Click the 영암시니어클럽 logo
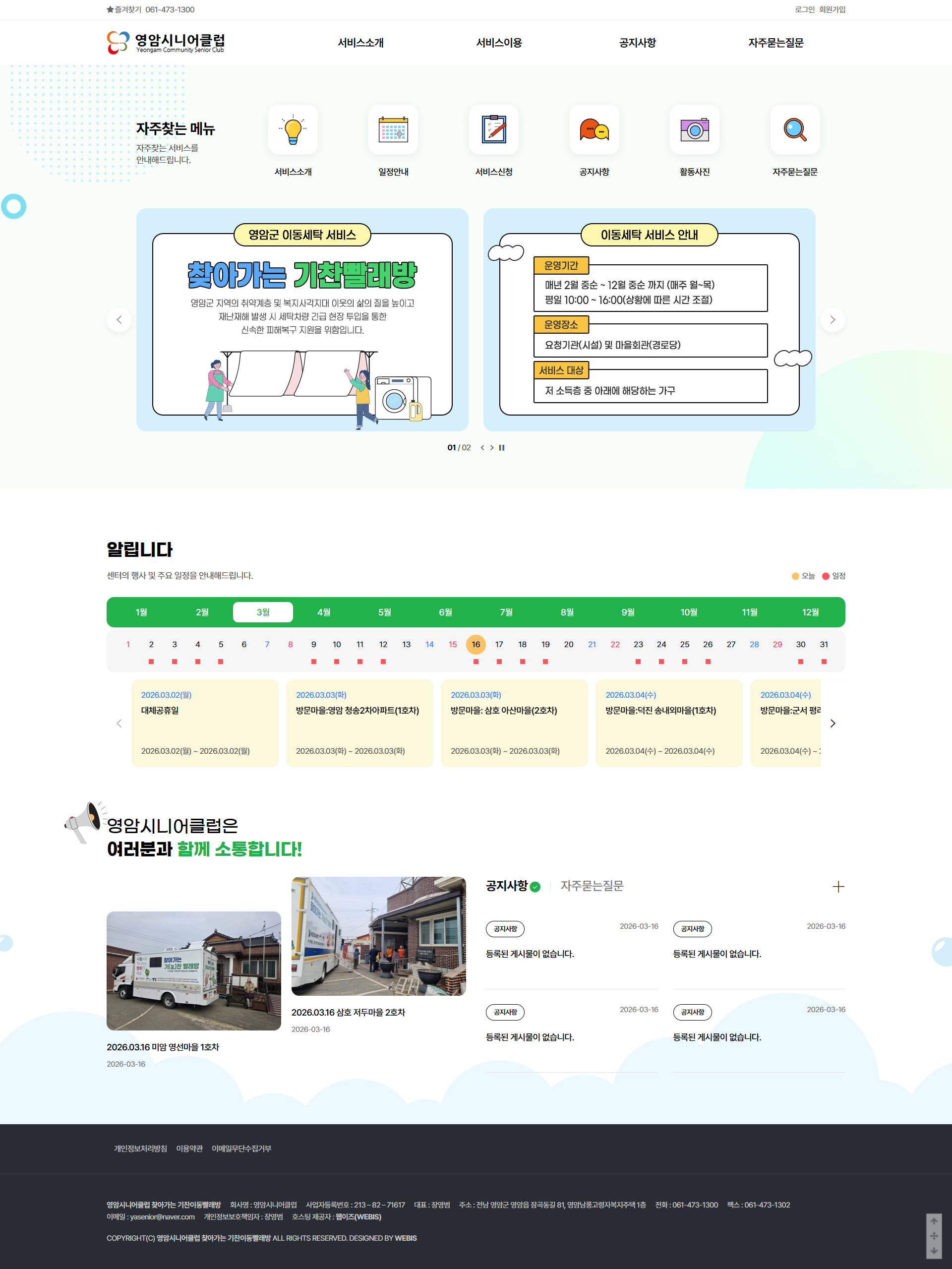This screenshot has width=952, height=1269. point(166,43)
